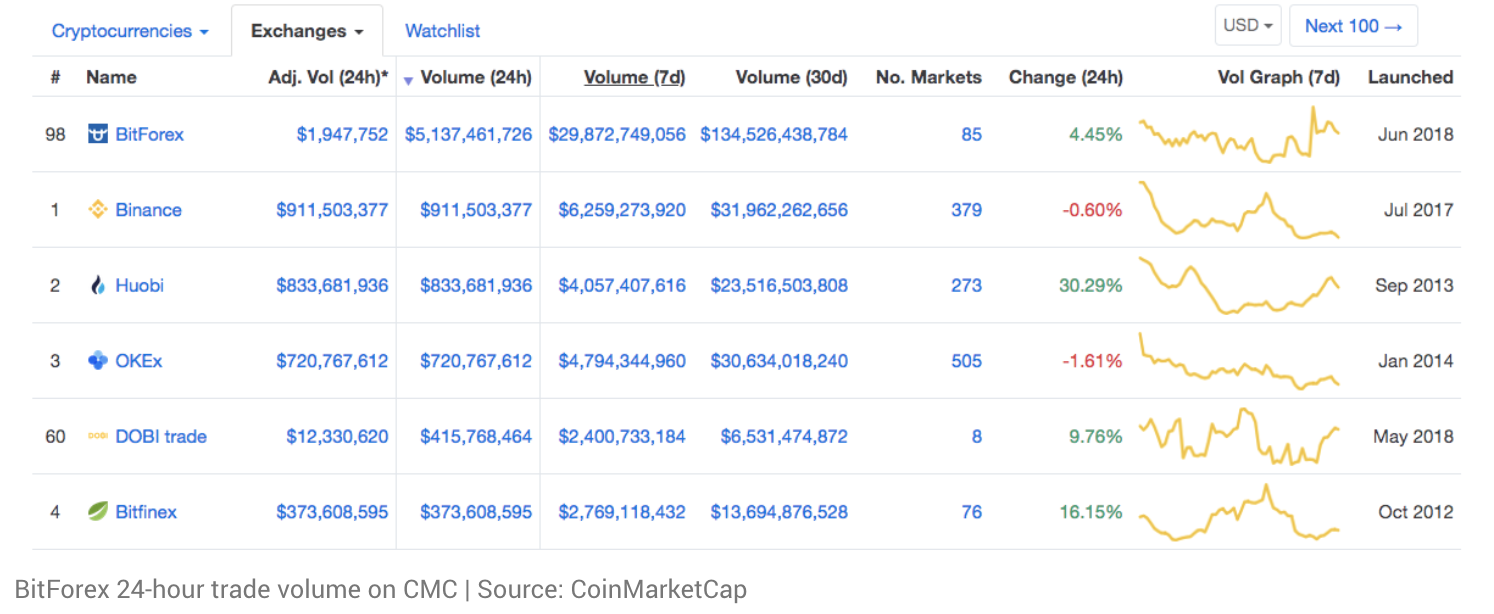Select Binance 24h change -0.60%
Viewport: 1494px width, 614px height.
coord(1092,210)
